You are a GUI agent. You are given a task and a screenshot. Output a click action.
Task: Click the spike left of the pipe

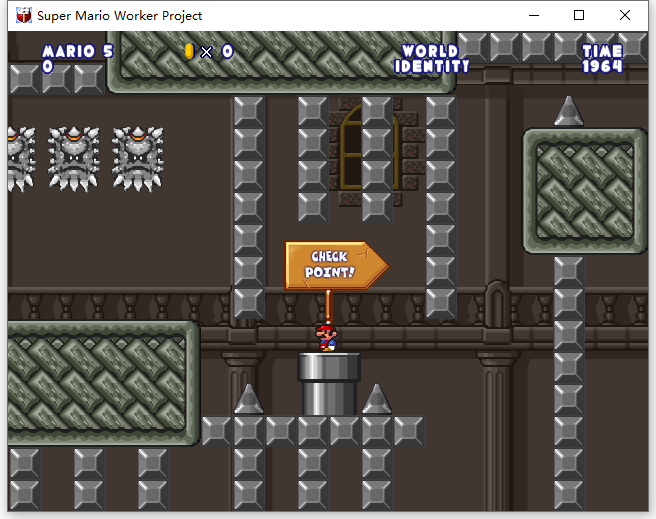click(x=249, y=399)
